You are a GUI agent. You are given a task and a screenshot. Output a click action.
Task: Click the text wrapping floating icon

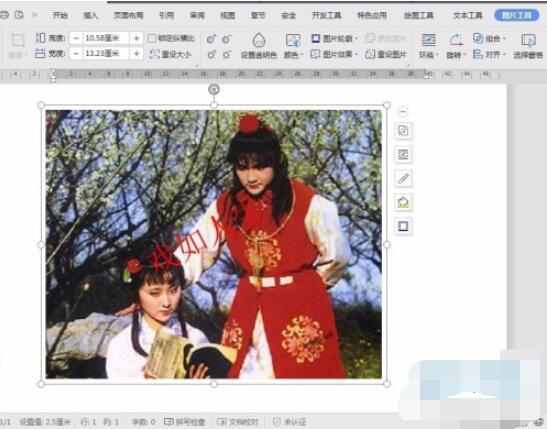(403, 155)
